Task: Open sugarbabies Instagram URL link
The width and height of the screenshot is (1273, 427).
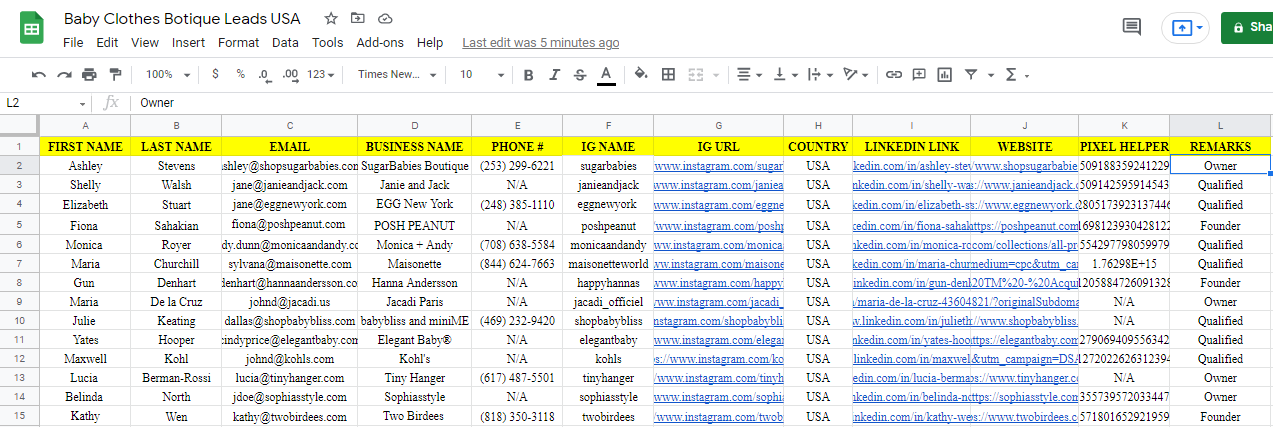Action: coord(718,166)
